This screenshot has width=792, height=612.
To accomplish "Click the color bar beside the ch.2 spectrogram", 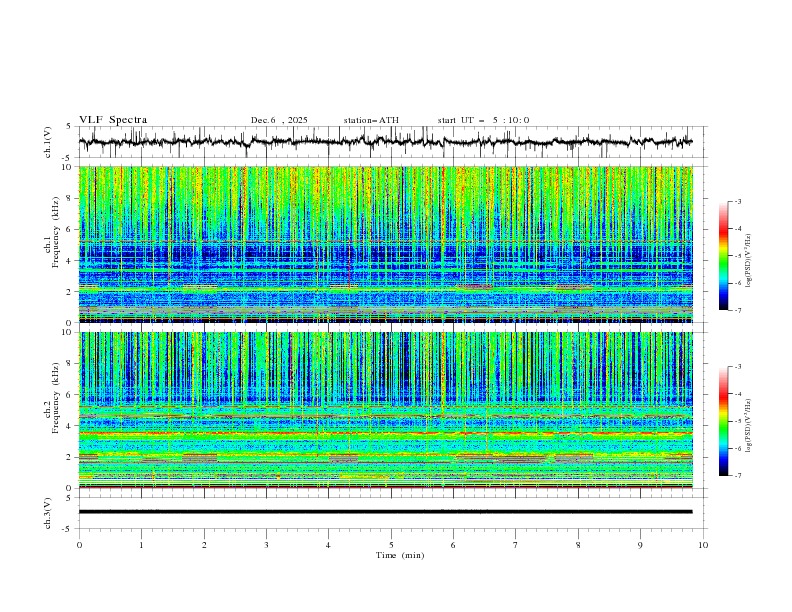I will [x=724, y=421].
